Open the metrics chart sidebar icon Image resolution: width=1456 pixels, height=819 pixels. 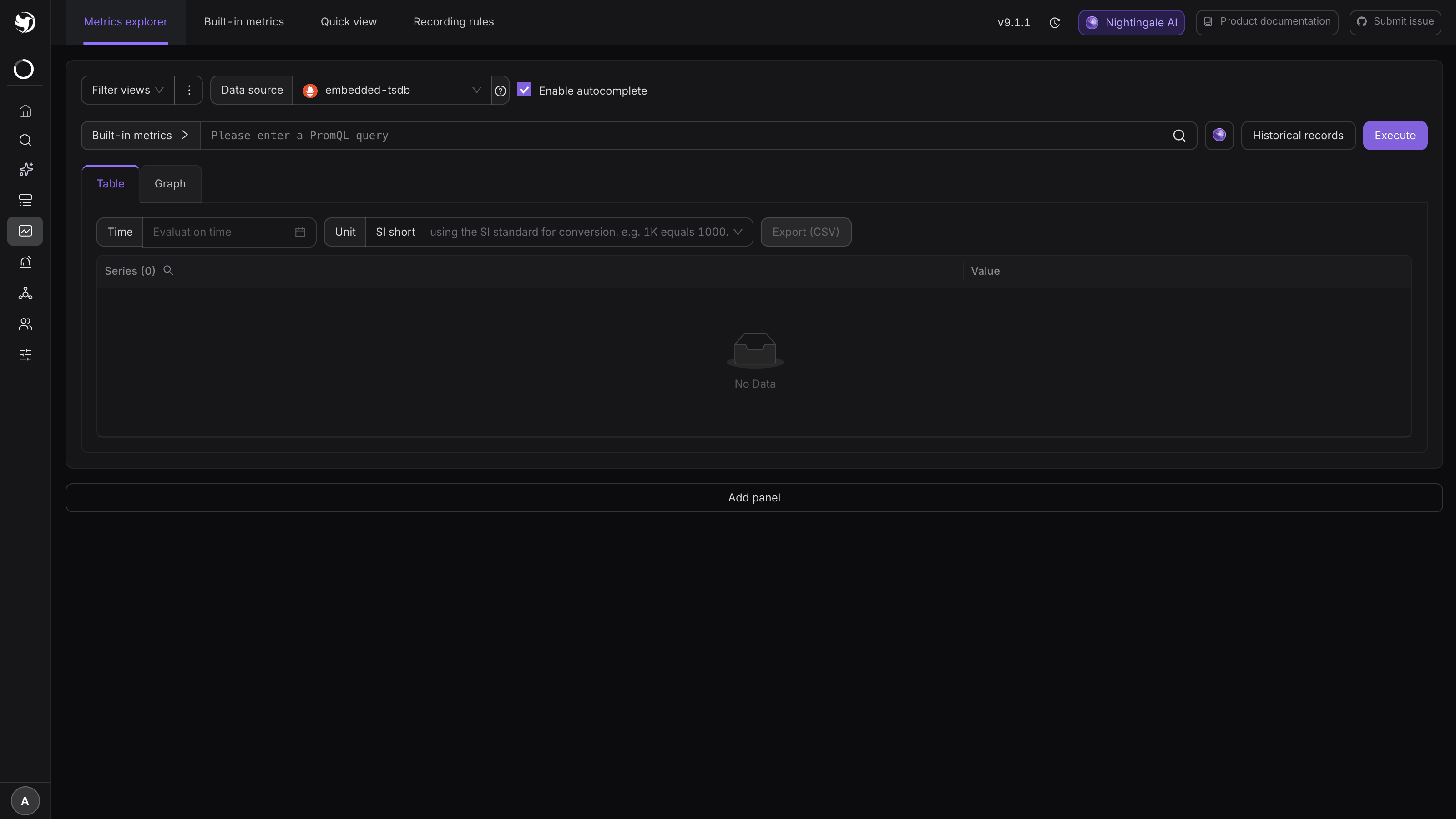click(x=25, y=231)
